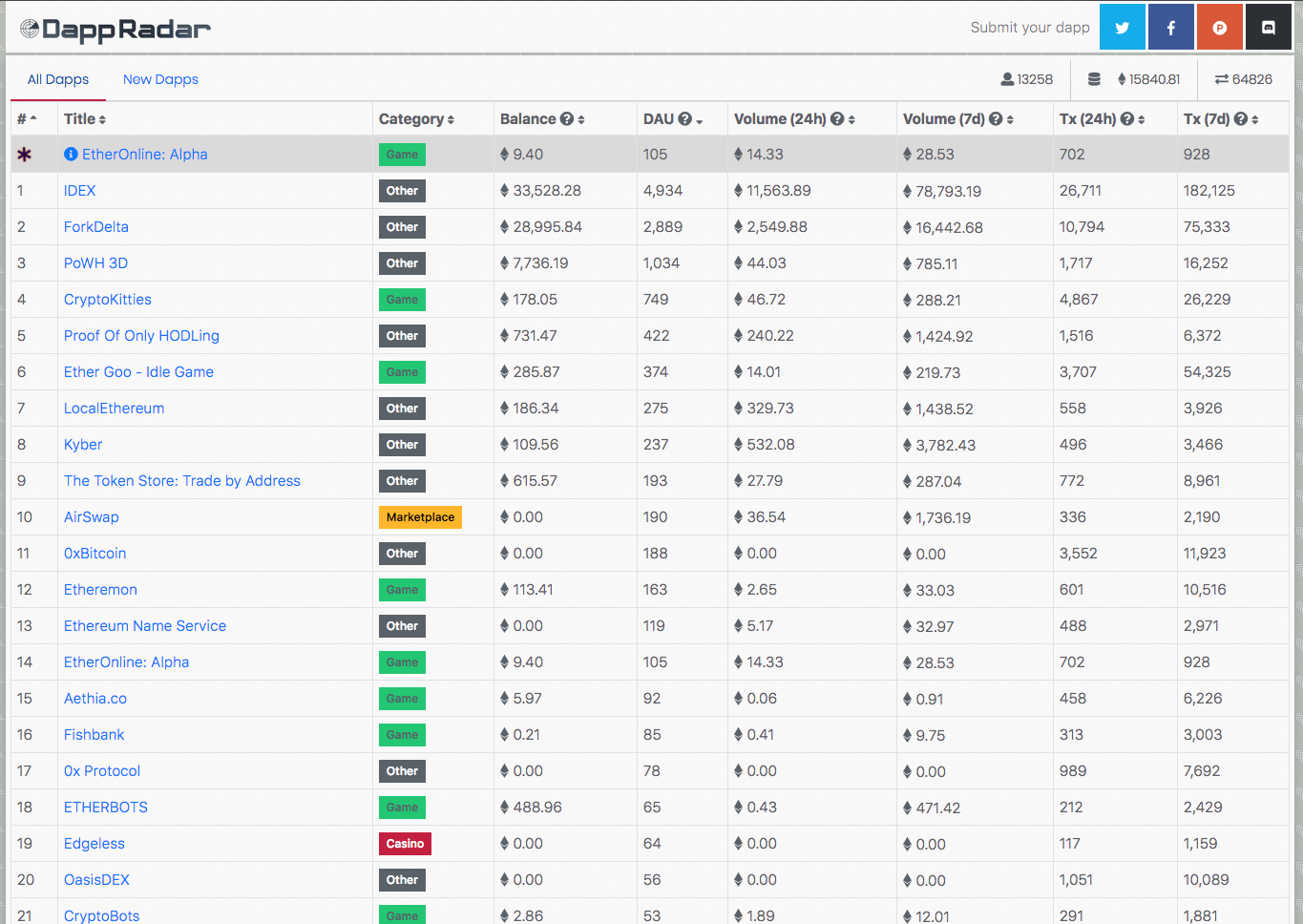
Task: Open the CryptoBots dapp link
Action: [x=102, y=915]
